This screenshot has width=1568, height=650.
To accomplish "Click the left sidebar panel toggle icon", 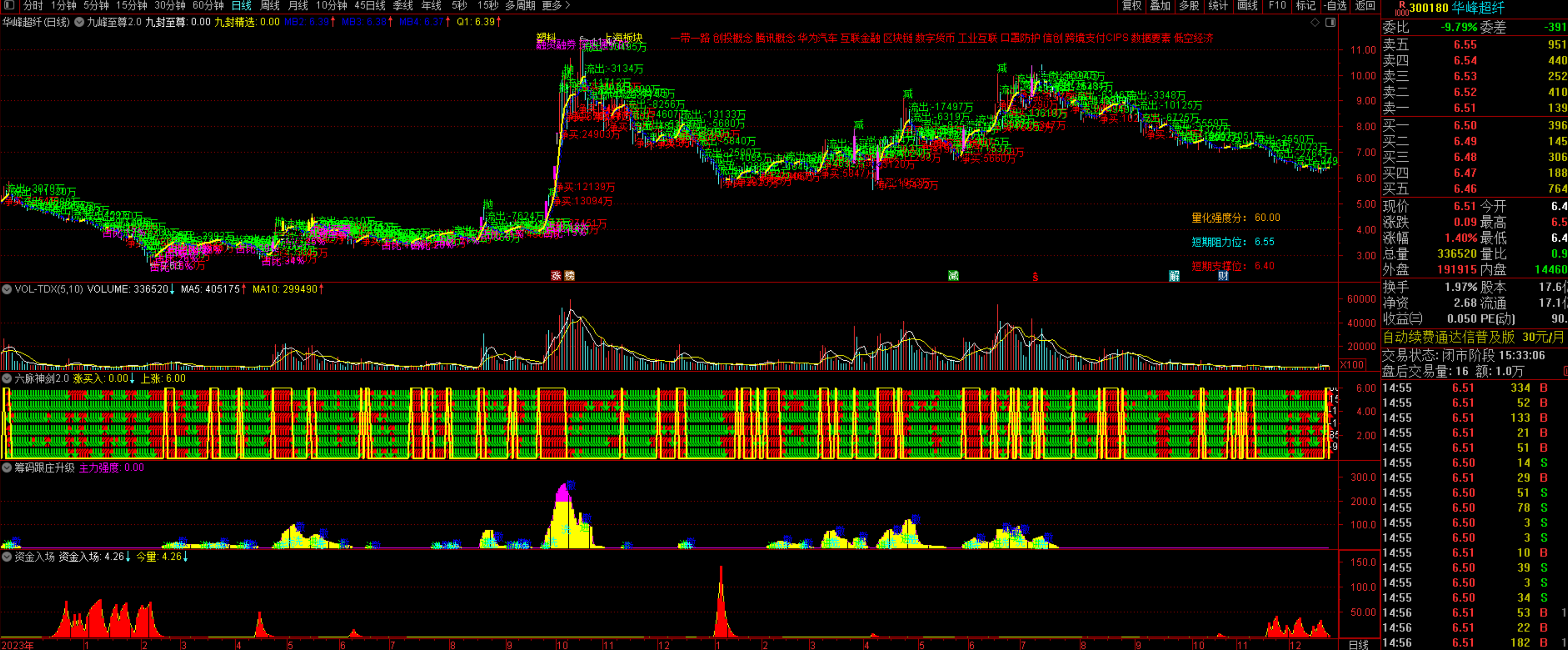I will (x=9, y=6).
